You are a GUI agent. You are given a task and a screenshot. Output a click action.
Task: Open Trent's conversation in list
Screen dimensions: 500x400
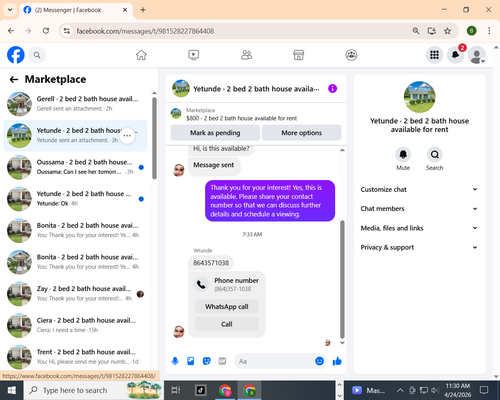tap(75, 357)
